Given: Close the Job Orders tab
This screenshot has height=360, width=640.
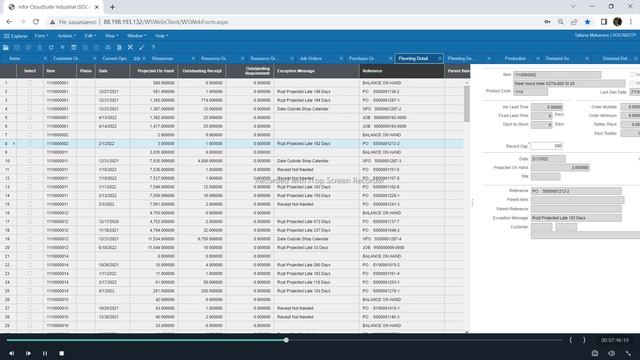Looking at the screenshot, I should [341, 58].
